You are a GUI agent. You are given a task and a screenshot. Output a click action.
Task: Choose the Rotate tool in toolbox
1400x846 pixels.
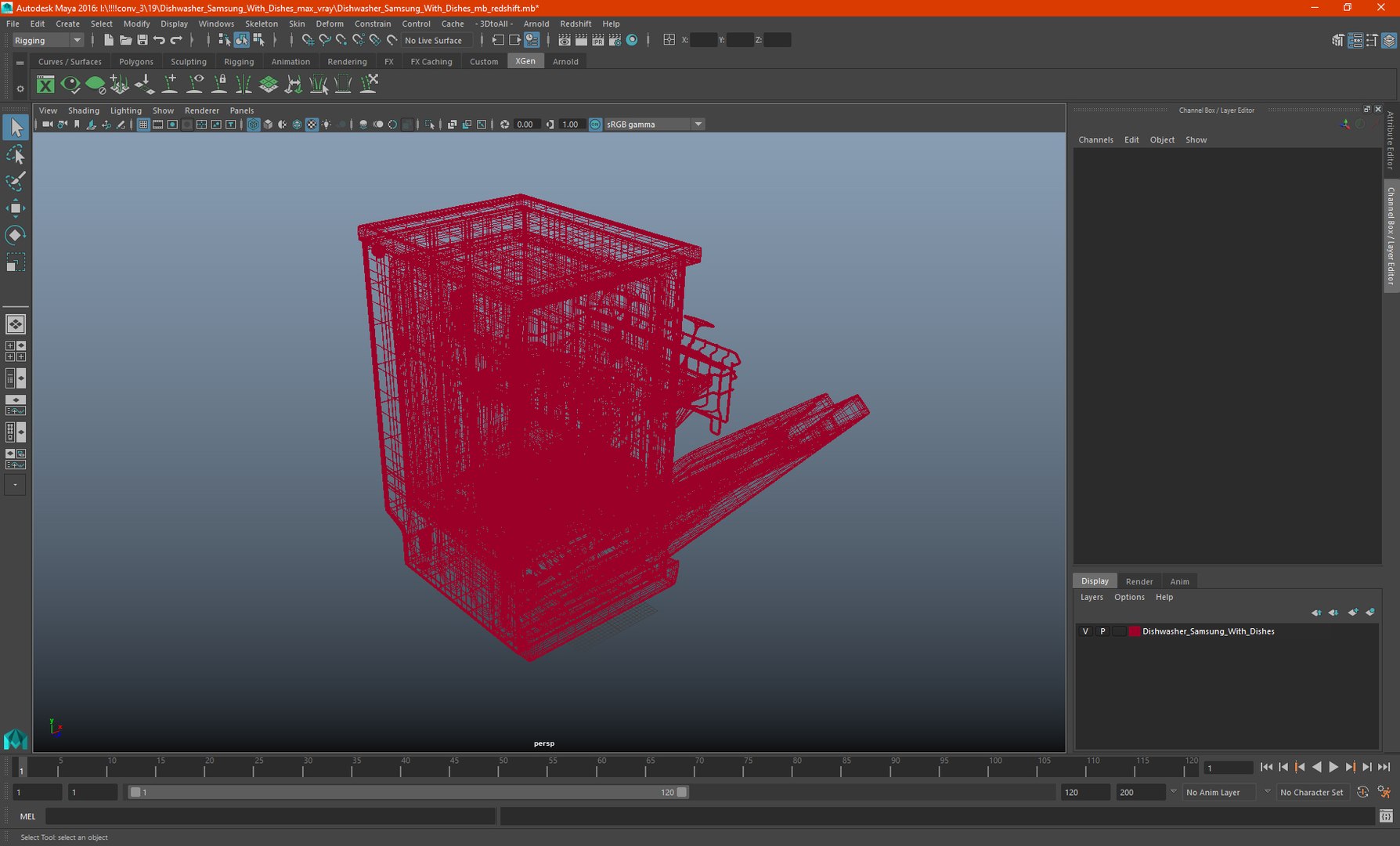[15, 235]
